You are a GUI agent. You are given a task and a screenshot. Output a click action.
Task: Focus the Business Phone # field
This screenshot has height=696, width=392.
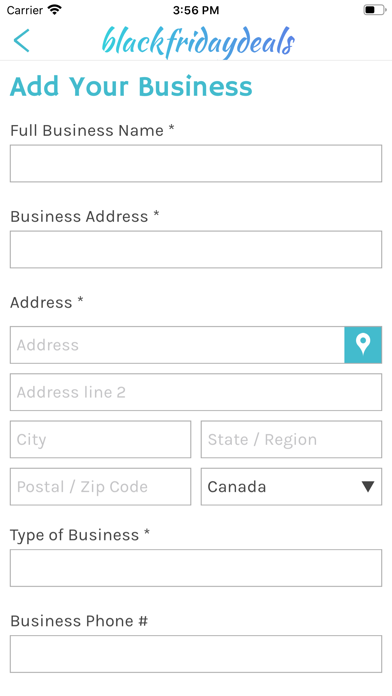(196, 654)
